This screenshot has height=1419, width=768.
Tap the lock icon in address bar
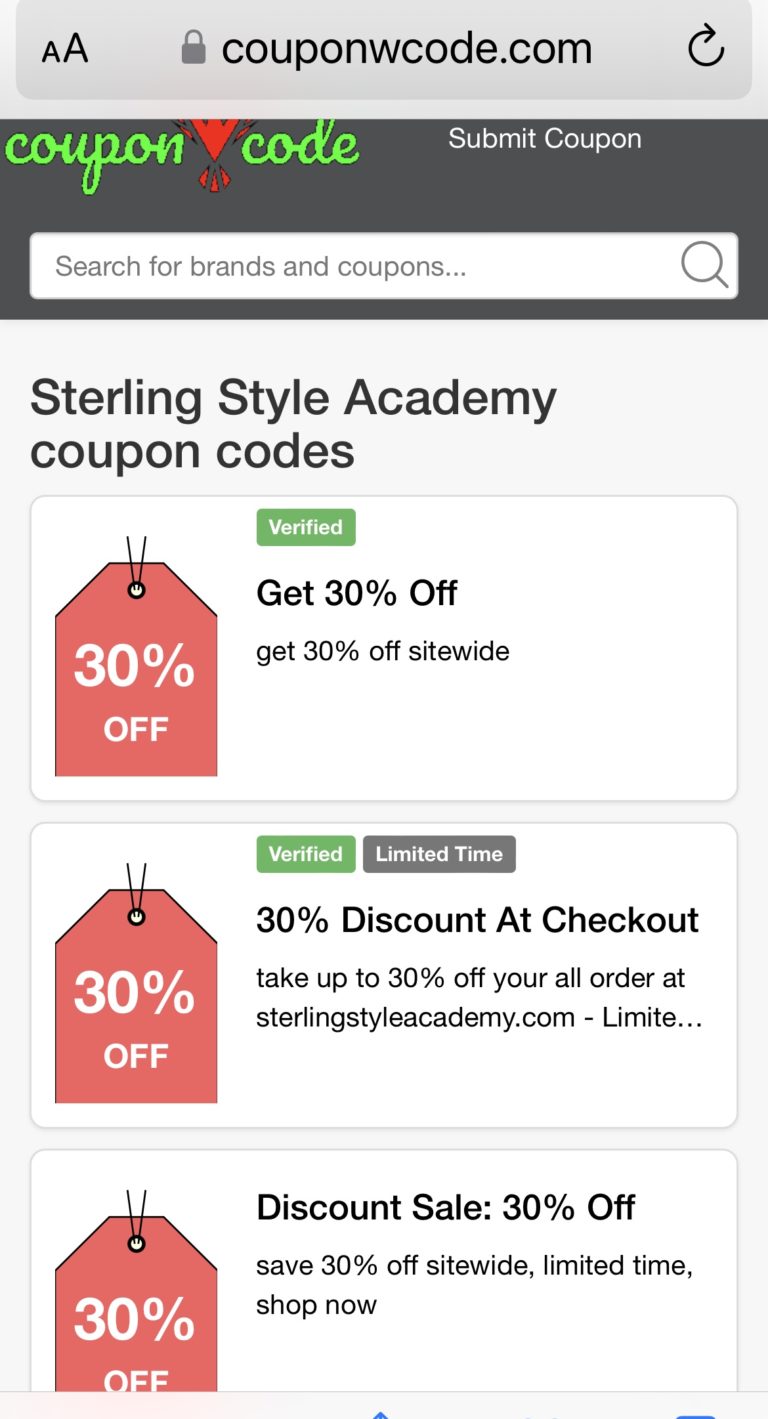pyautogui.click(x=193, y=47)
